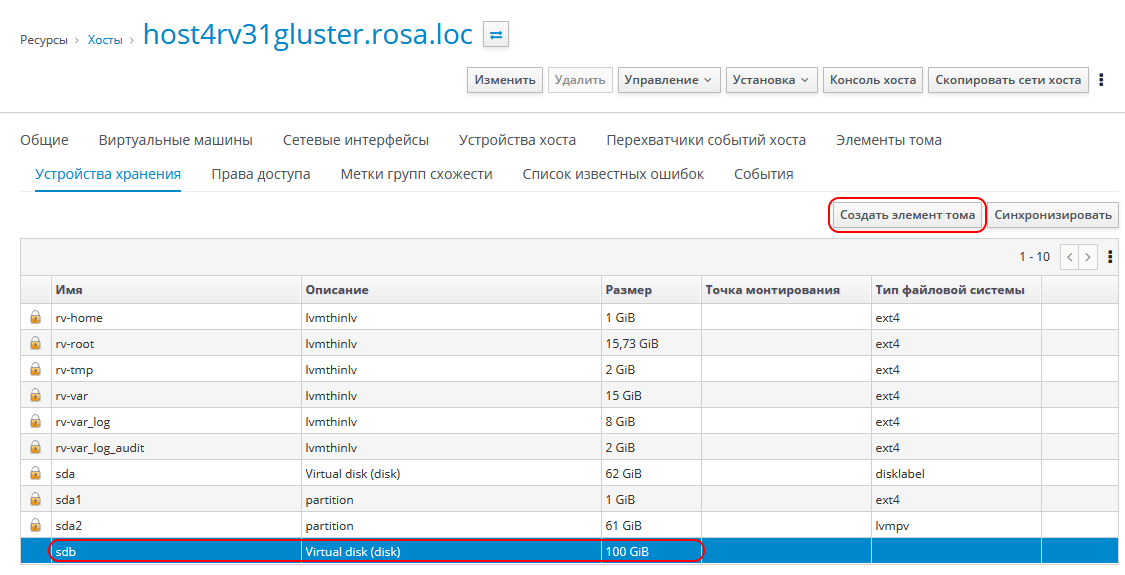Open the Элементы тома tab
This screenshot has height=575, width=1125.
[888, 140]
